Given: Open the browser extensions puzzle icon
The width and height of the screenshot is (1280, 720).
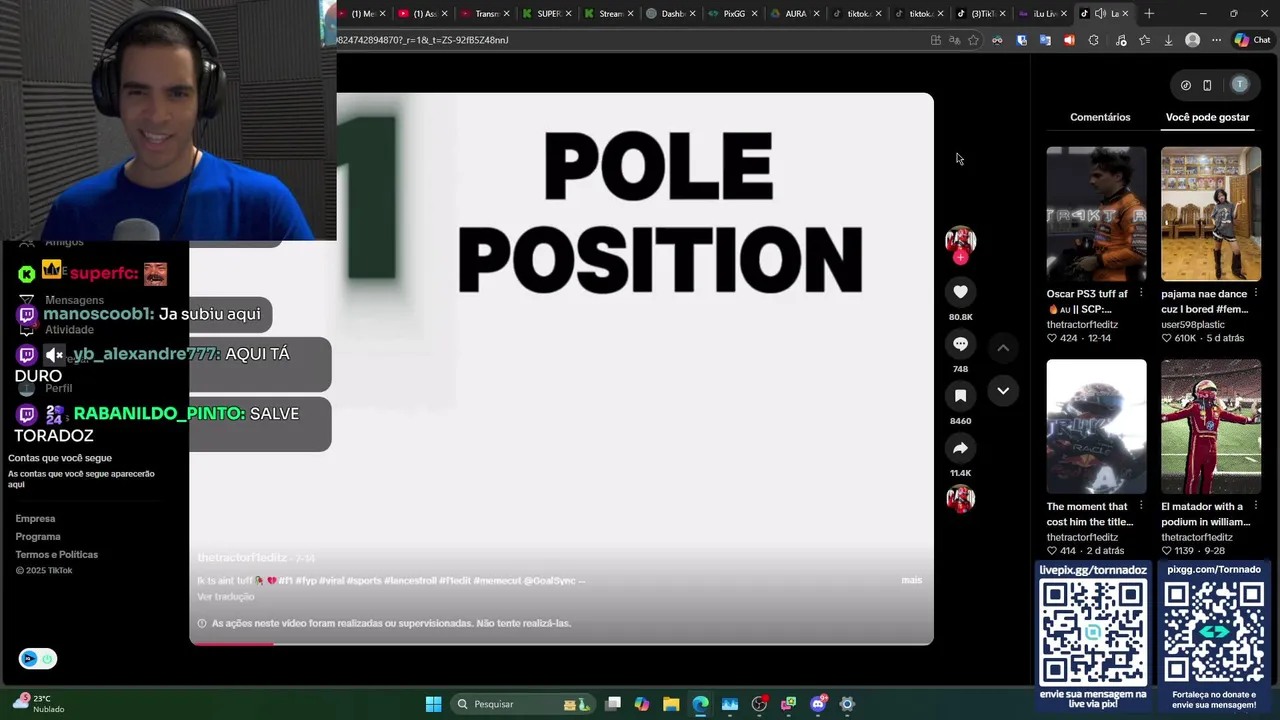Looking at the screenshot, I should coord(1093,40).
